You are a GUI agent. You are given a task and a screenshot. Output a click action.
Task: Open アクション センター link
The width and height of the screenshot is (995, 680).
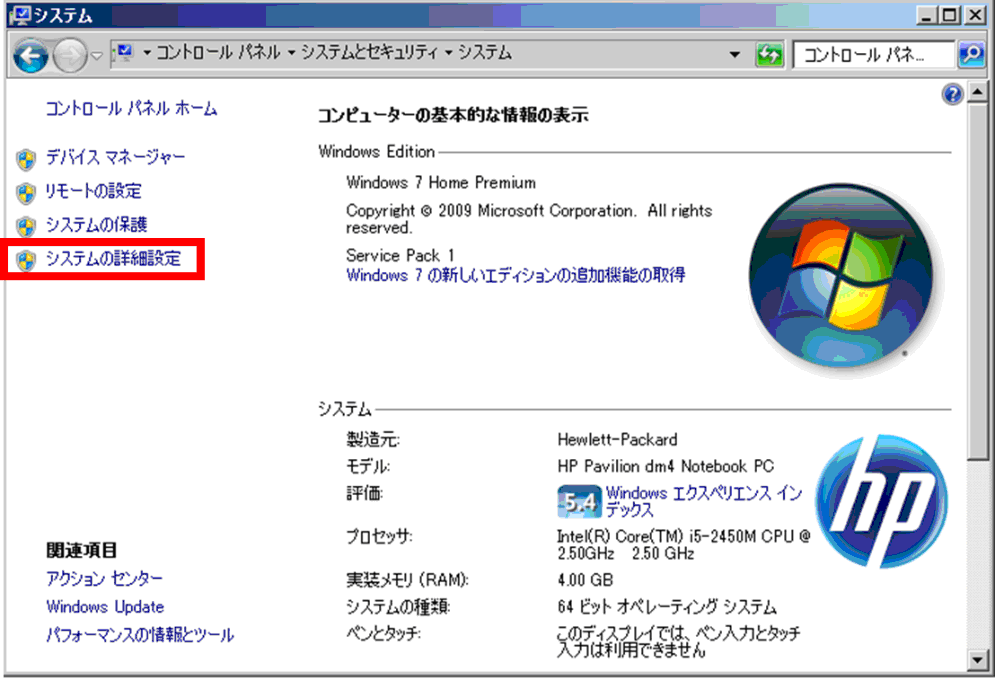click(x=105, y=579)
